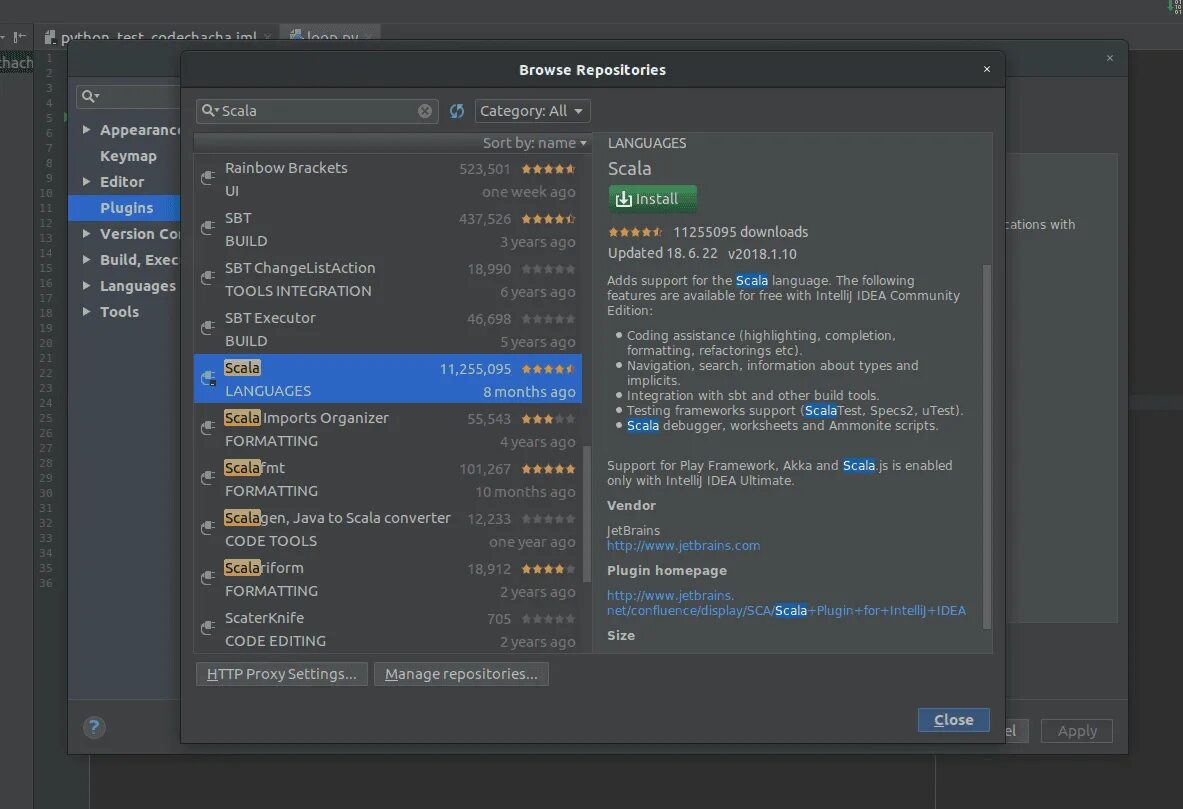Viewport: 1183px width, 809px height.
Task: Select the SBT ChangeListAction plugin row
Action: click(x=388, y=279)
